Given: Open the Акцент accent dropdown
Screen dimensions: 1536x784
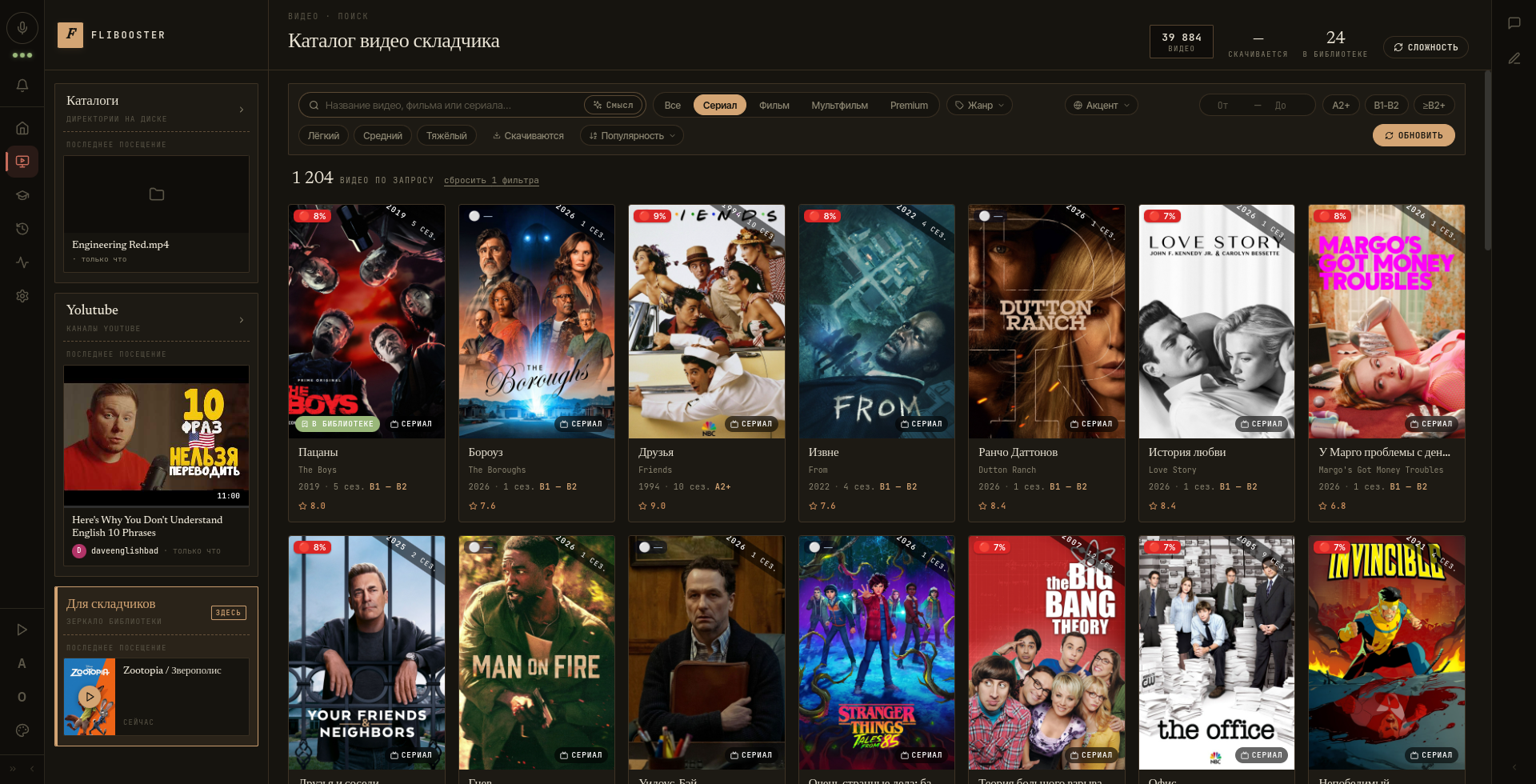Looking at the screenshot, I should pos(1102,106).
